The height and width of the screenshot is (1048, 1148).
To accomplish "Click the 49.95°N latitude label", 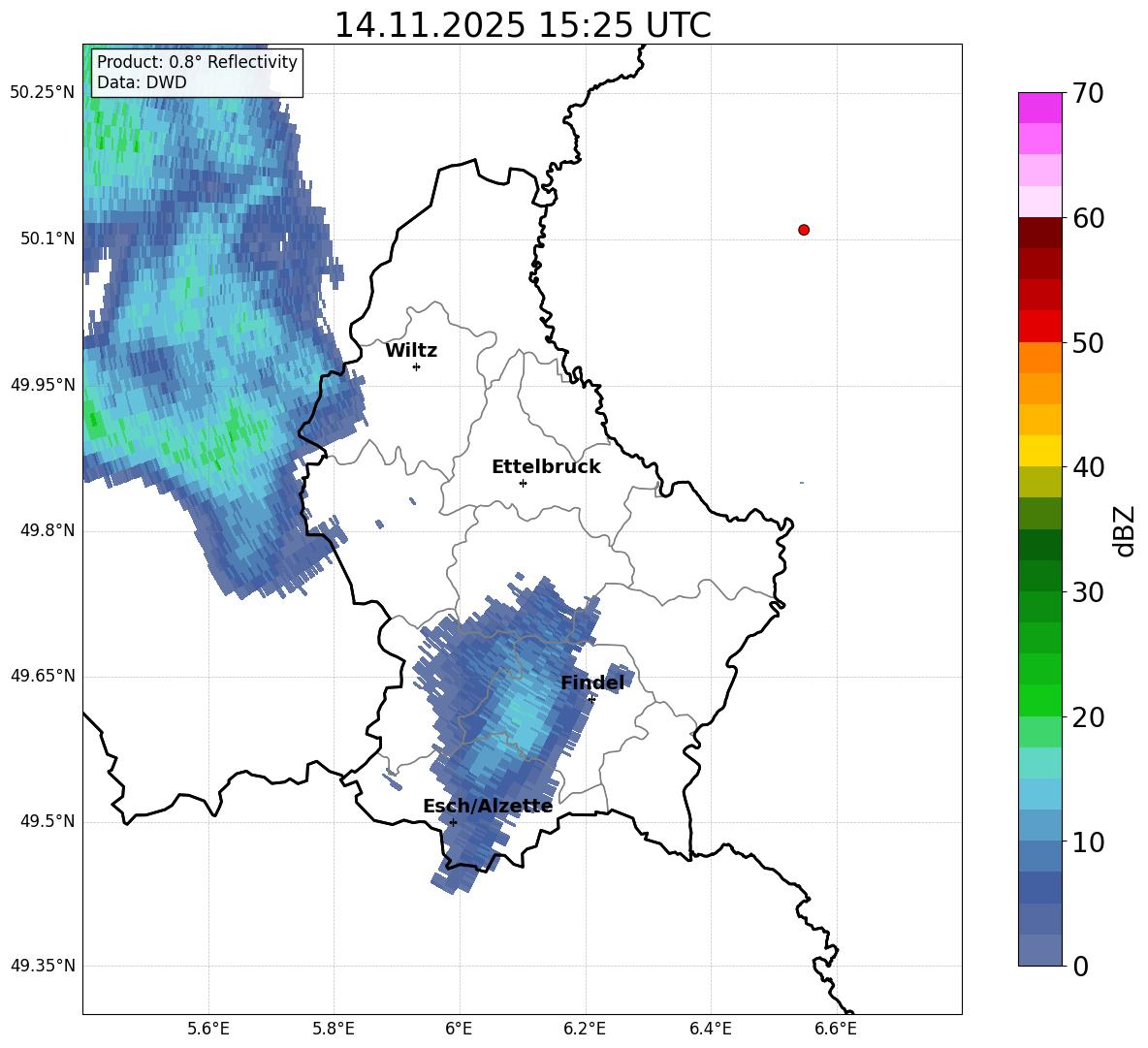I will (43, 384).
